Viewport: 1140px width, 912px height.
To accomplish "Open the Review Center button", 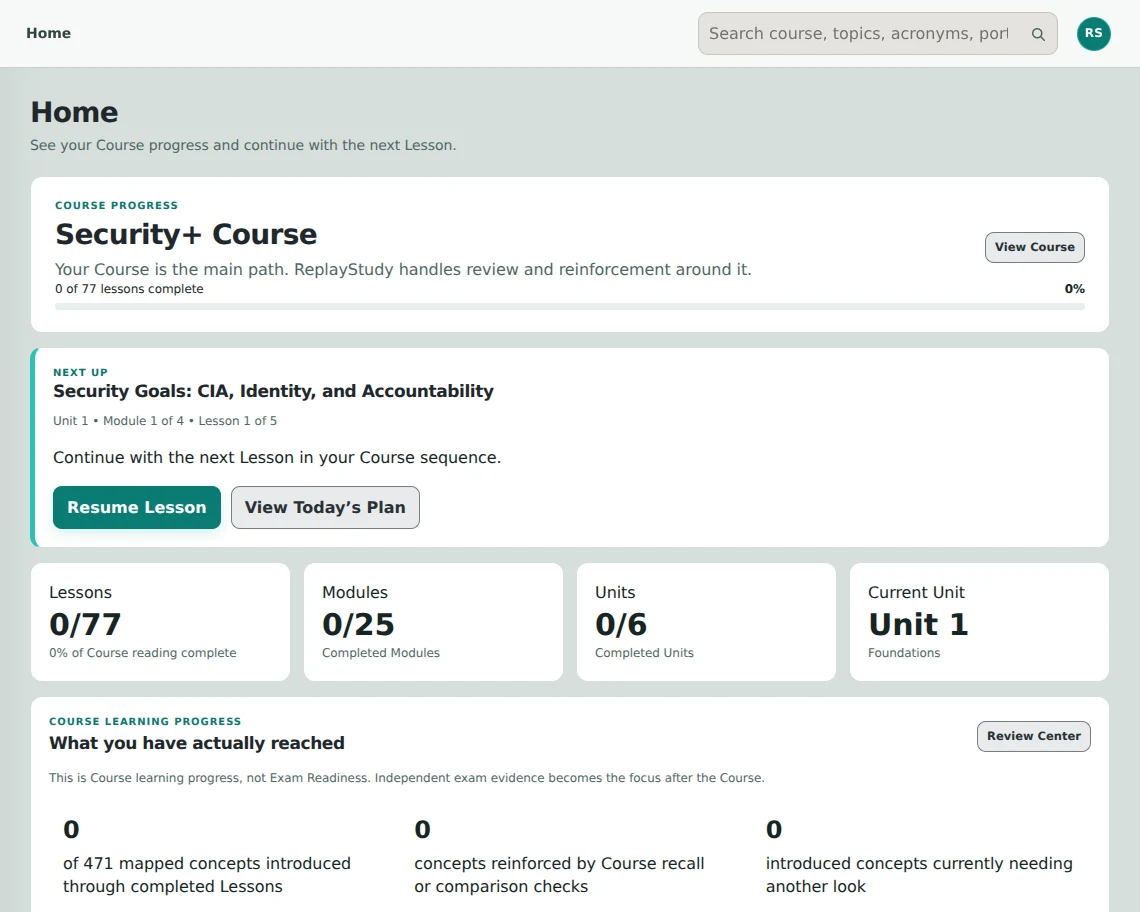I will click(1033, 736).
